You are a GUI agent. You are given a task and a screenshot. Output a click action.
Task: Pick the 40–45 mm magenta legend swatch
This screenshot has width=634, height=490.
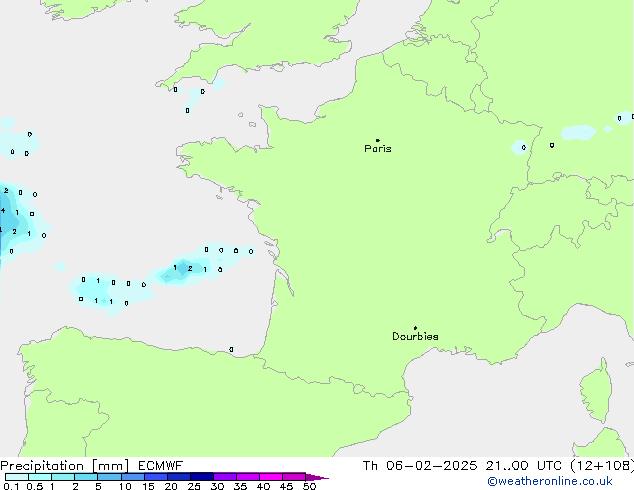coord(271,477)
